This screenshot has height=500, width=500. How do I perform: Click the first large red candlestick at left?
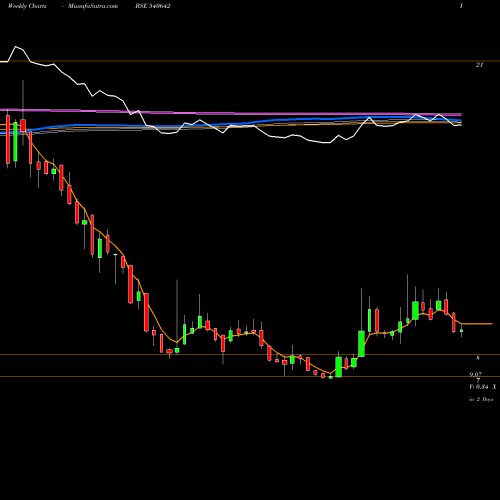click(8, 139)
